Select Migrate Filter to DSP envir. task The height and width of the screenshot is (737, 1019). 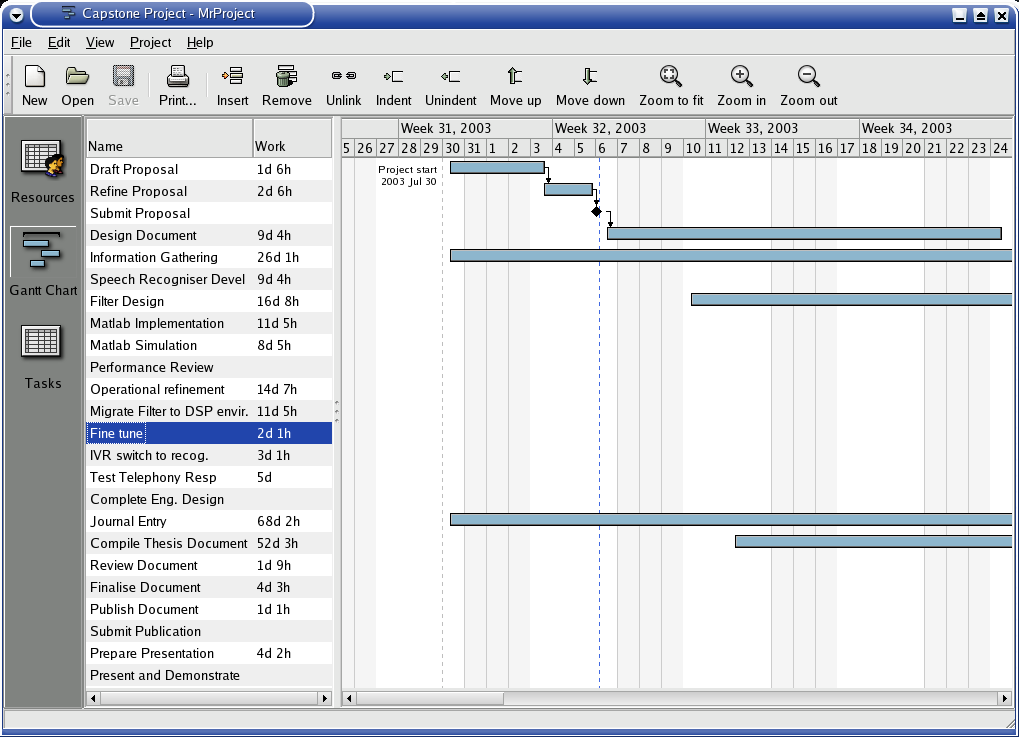coord(209,411)
